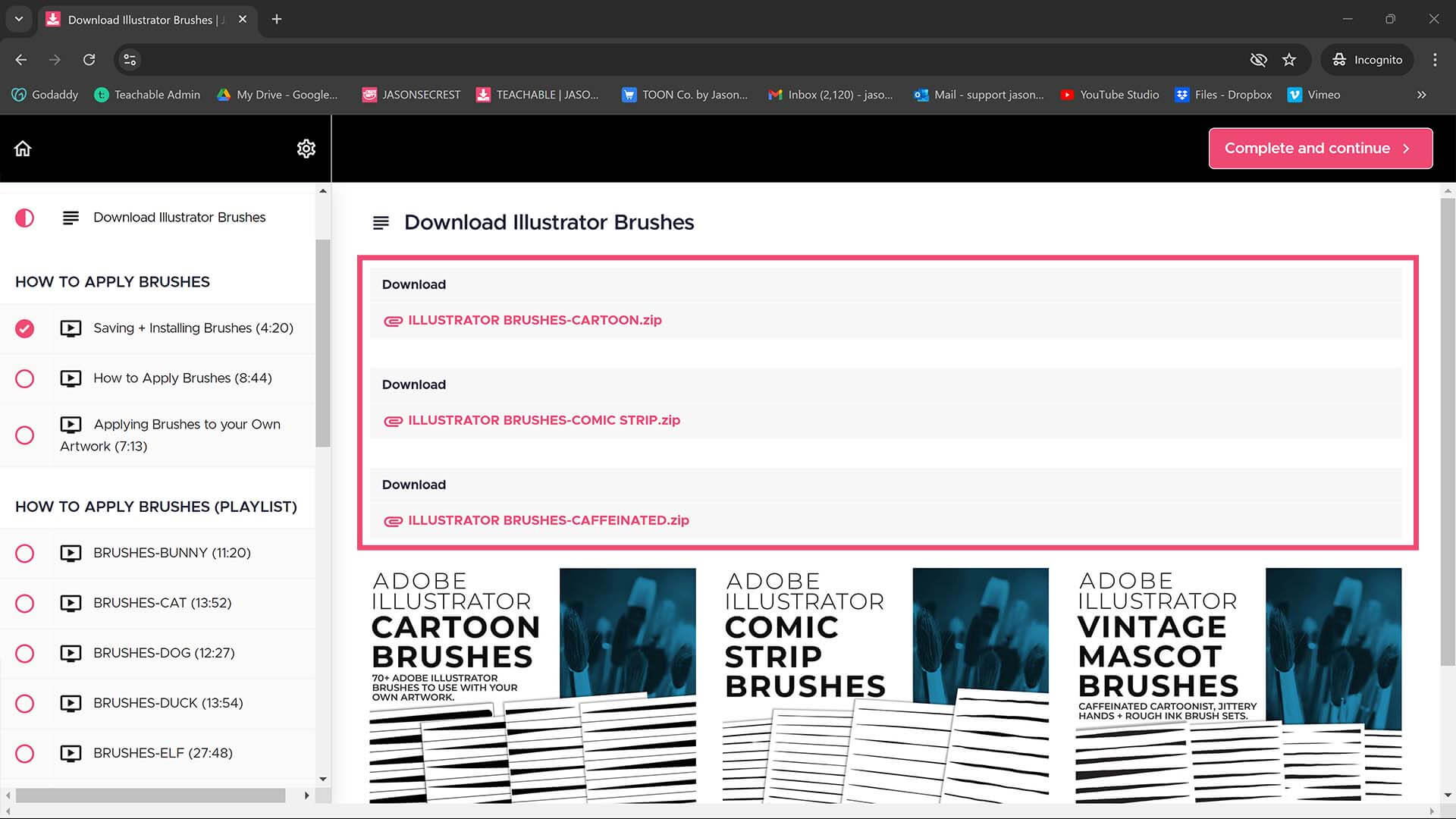Open the How to Apply Brushes (8:44) lesson
Screen dimensions: 1456x819
click(182, 378)
